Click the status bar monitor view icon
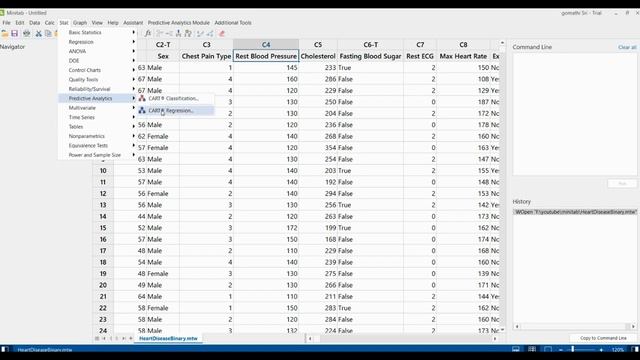This screenshot has height=360, width=640. [516, 349]
